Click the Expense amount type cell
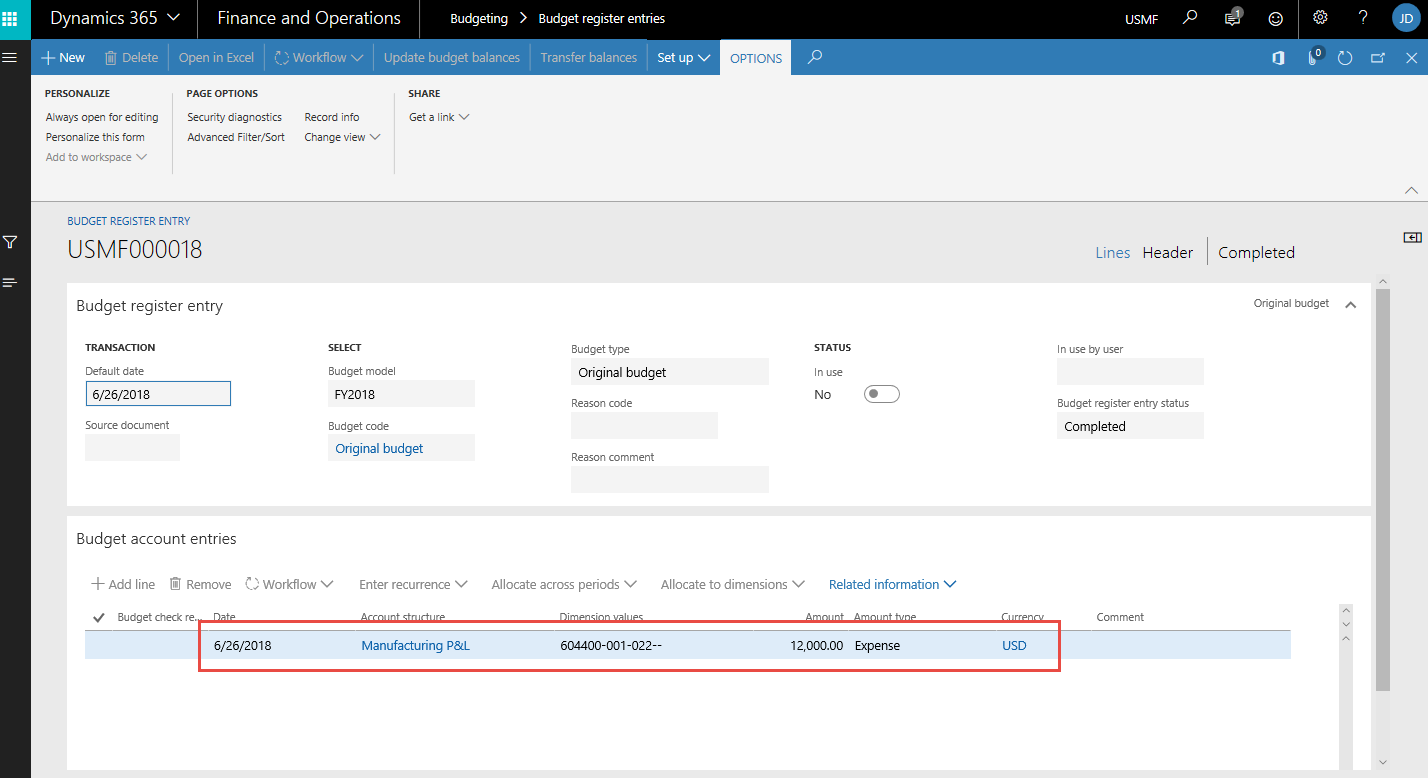This screenshot has width=1428, height=778. click(x=877, y=645)
